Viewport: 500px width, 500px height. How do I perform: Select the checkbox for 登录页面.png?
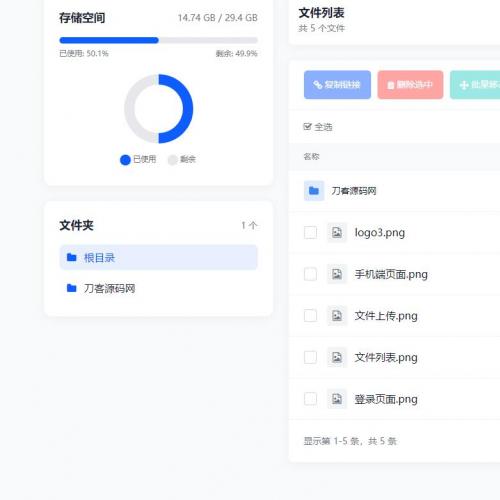310,399
